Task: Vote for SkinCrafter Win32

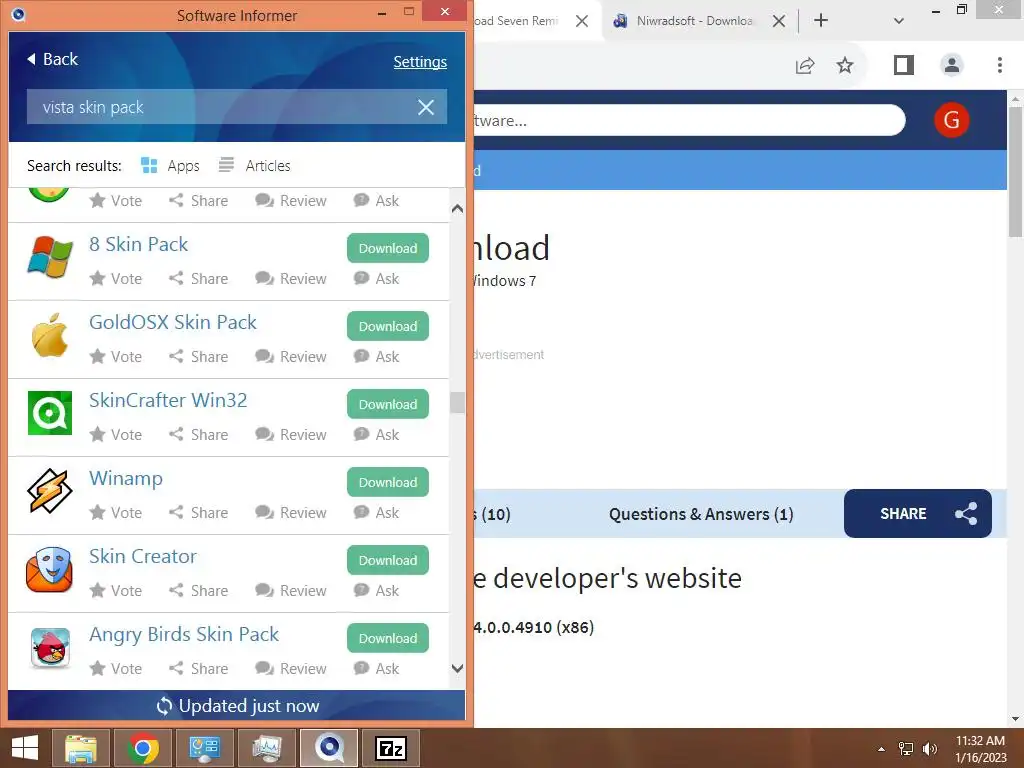Action: click(116, 435)
